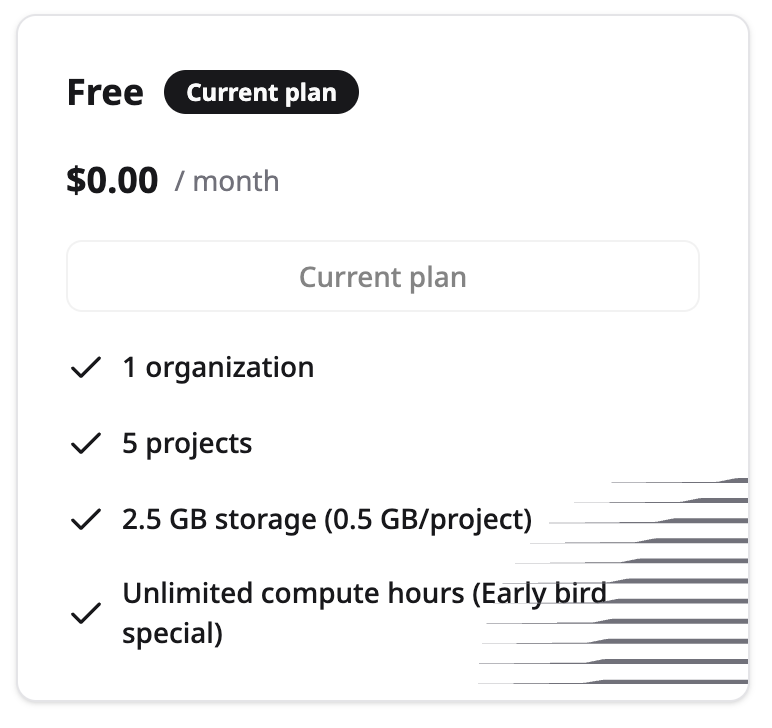Click the 5 projects feature text
Screen dimensions: 772x728
(187, 444)
